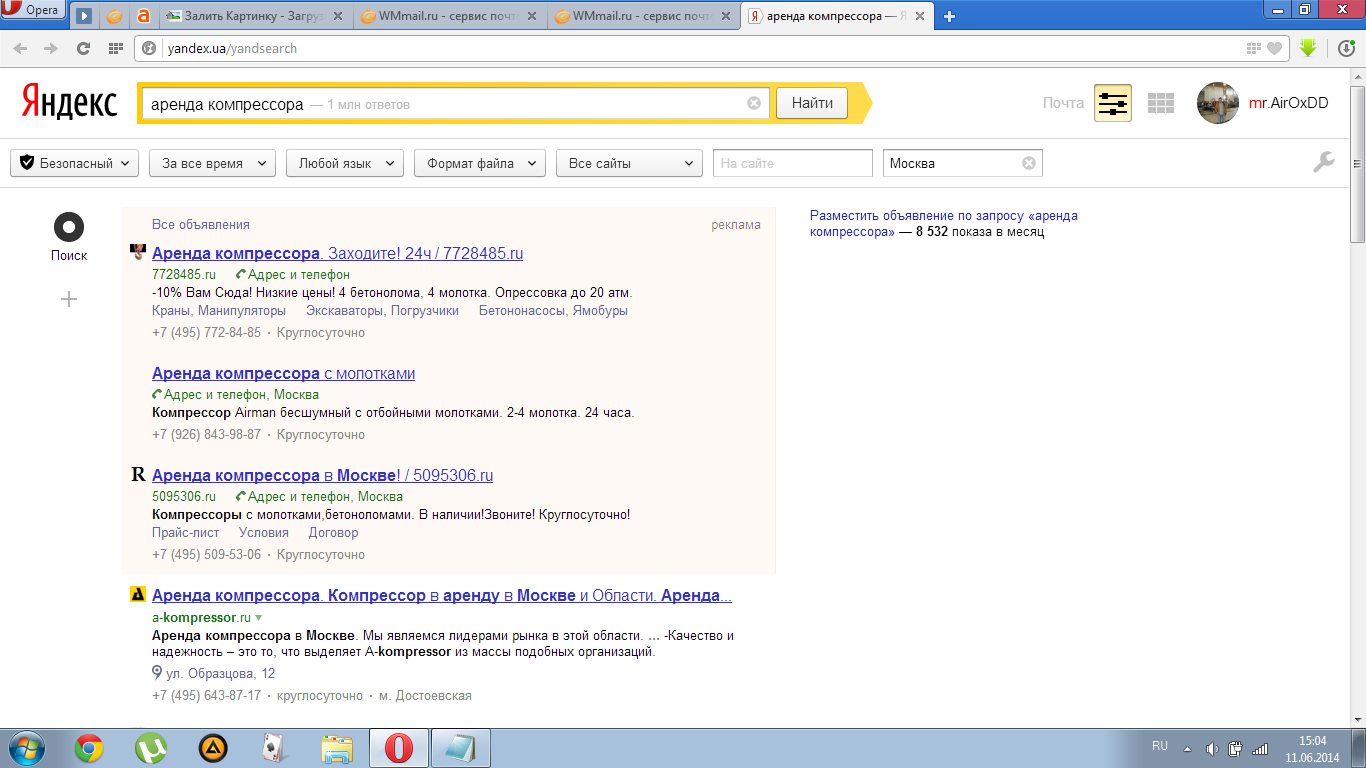Click the RU language indicator
The height and width of the screenshot is (768, 1366).
1160,746
